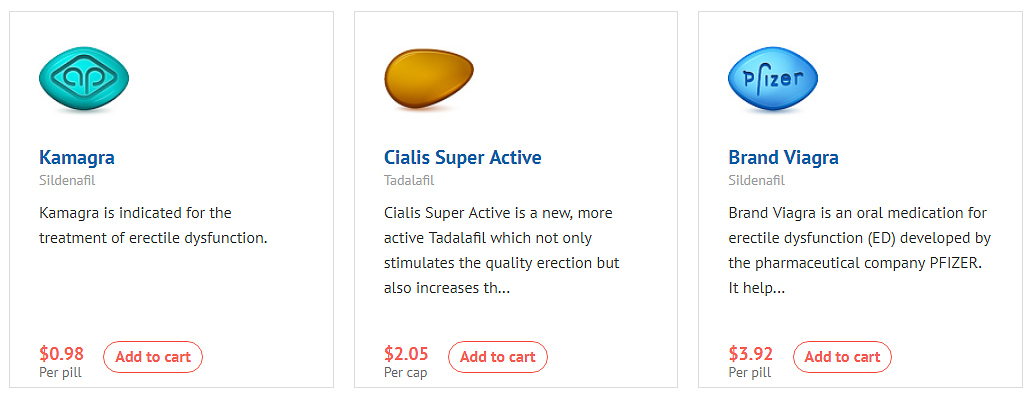
Task: Add Brand Viagra to cart
Action: (x=842, y=357)
